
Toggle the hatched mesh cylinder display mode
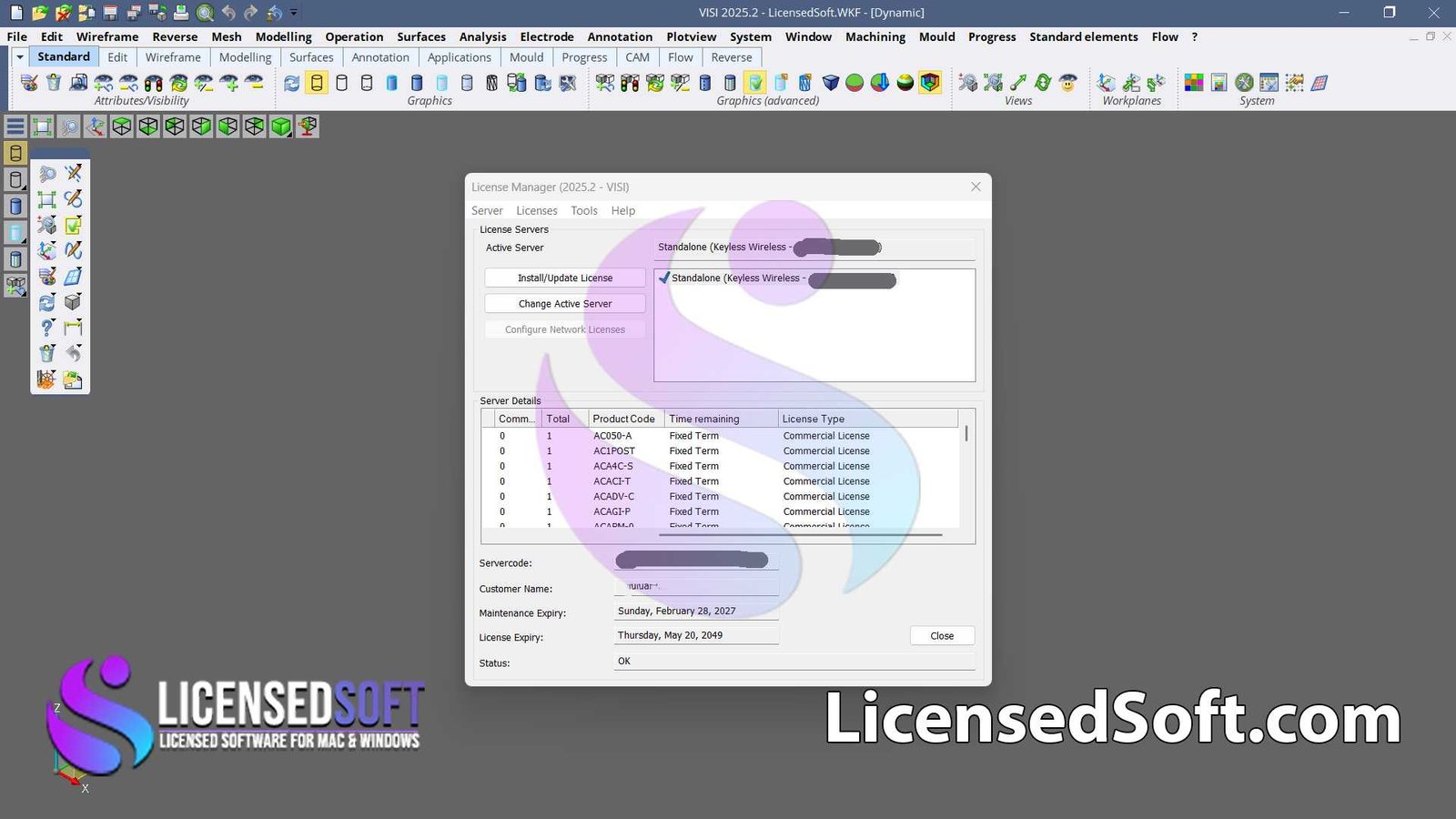coord(491,83)
